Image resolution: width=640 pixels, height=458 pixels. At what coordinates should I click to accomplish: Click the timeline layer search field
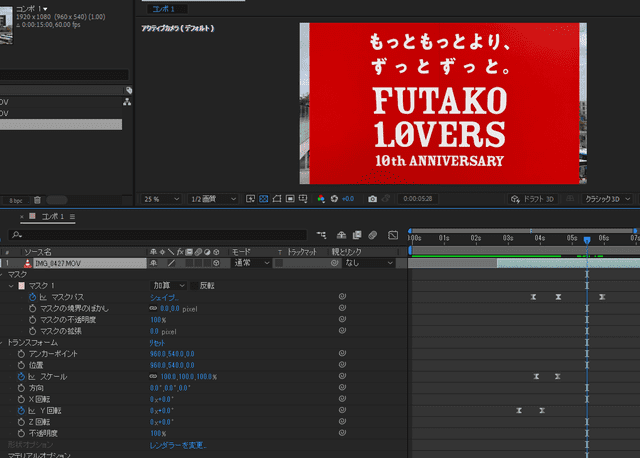click(158, 235)
